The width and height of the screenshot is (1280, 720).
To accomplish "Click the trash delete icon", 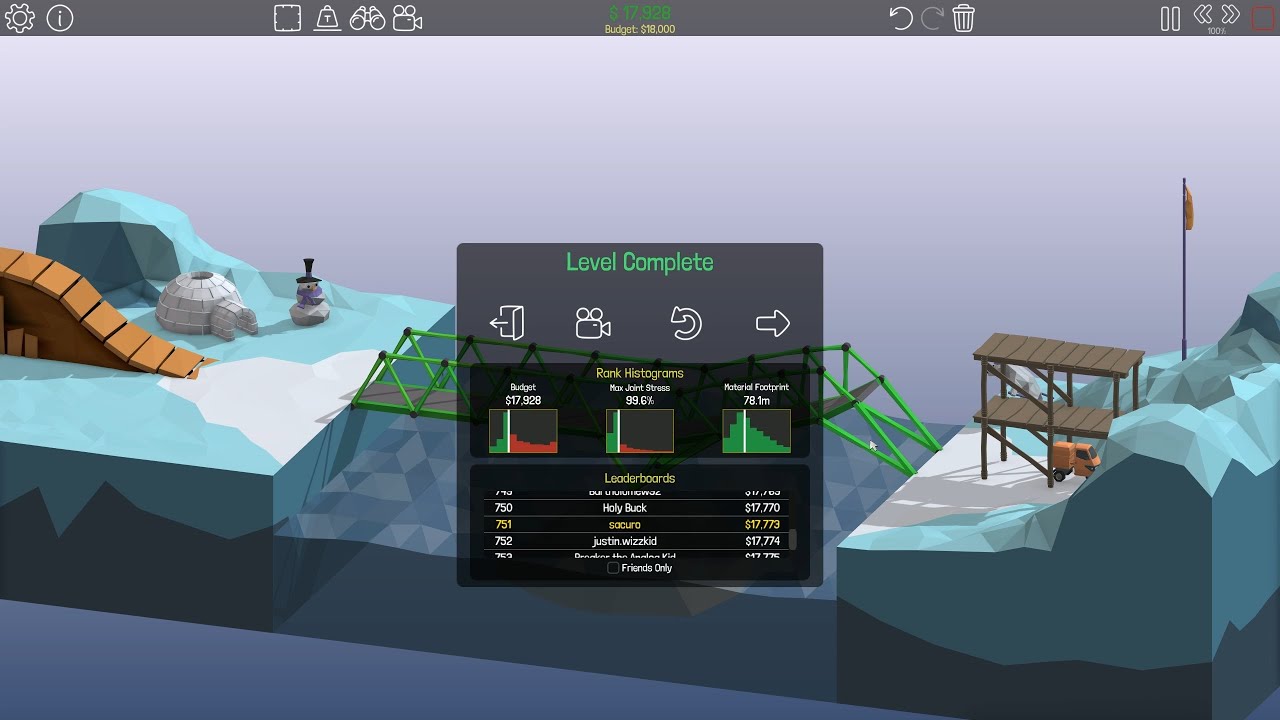I will [963, 18].
